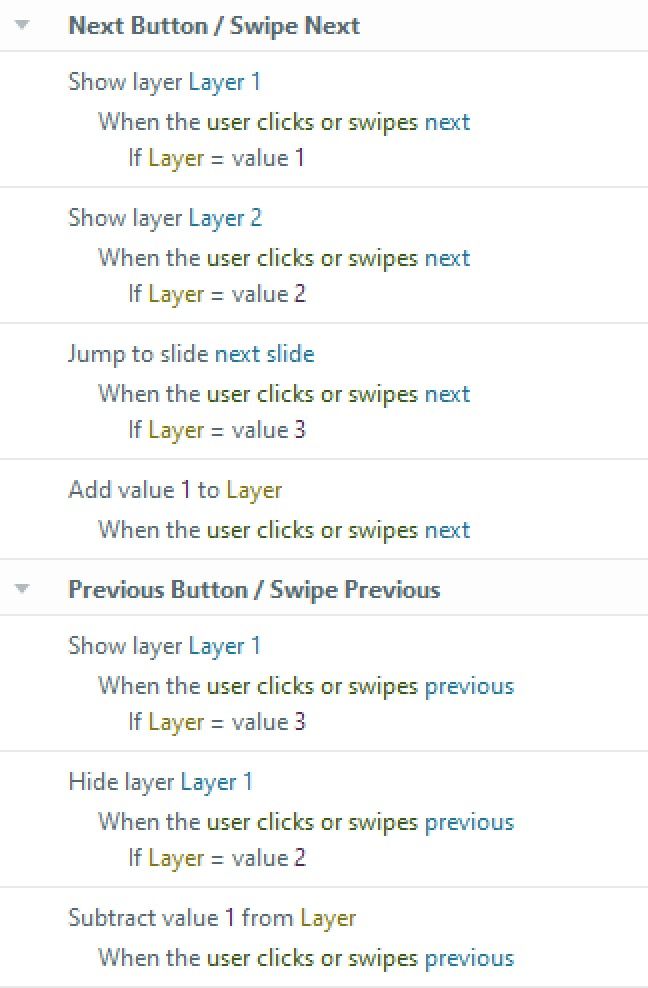Collapse the Previous Button / Swipe Previous section
Viewport: 648px width, 988px height.
pyautogui.click(x=22, y=590)
